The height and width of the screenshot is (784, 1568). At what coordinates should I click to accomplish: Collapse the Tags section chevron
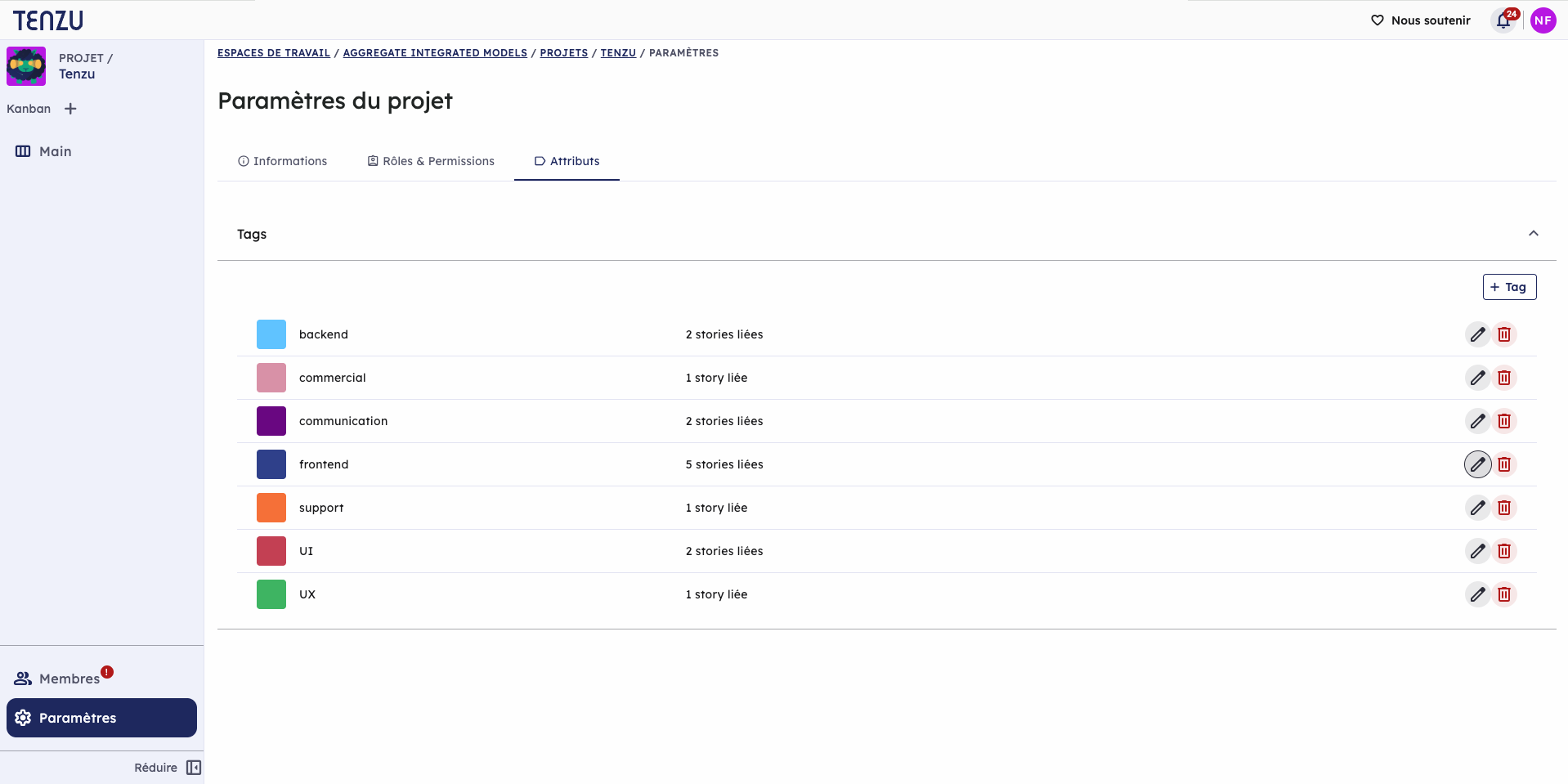click(1534, 234)
